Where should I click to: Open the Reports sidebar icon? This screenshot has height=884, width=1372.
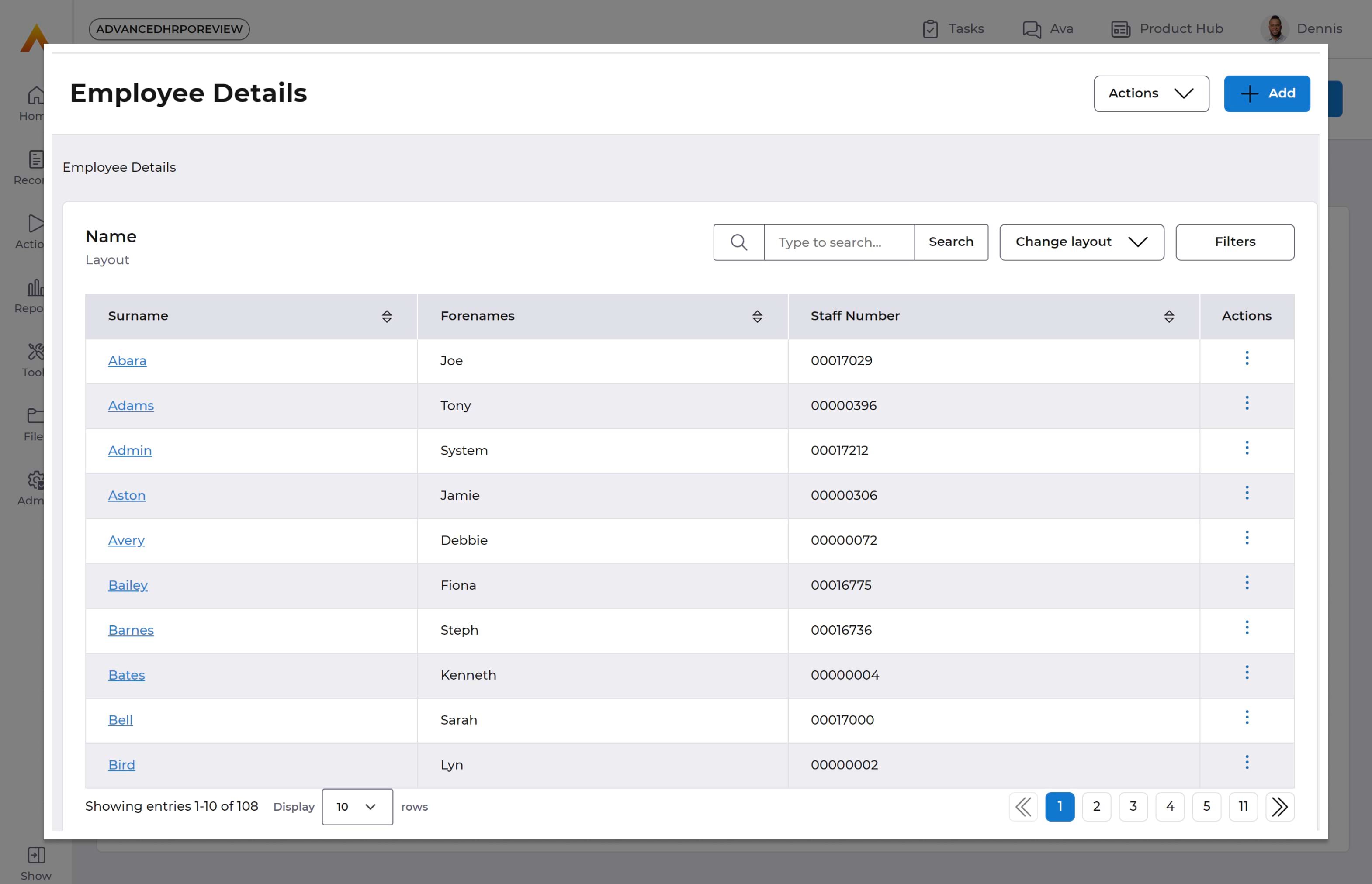coord(36,287)
